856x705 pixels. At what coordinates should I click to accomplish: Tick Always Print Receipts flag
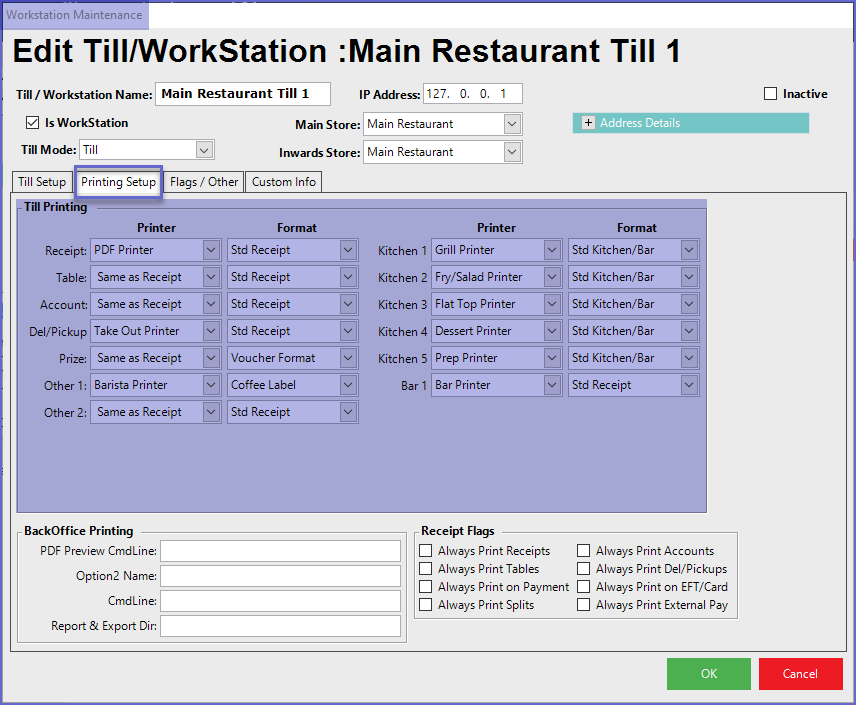(x=426, y=551)
